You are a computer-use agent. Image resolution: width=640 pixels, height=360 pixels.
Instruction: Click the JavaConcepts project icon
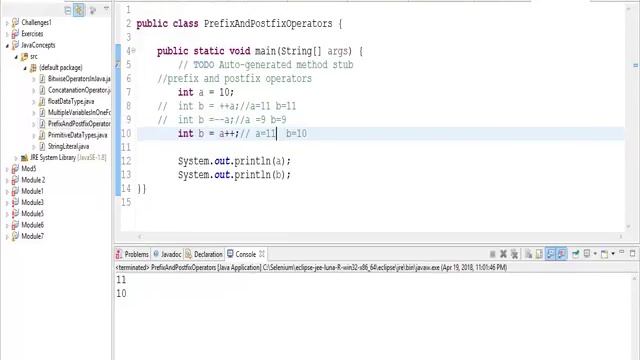pyautogui.click(x=15, y=45)
